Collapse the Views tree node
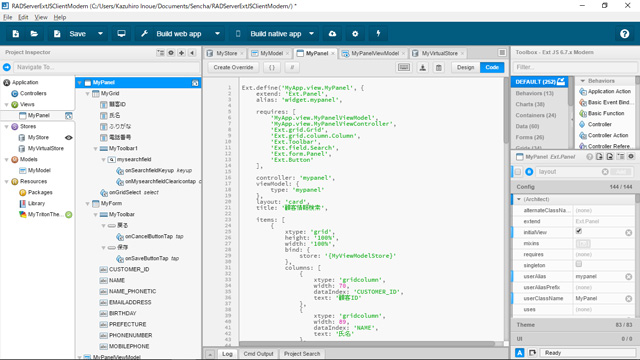This screenshot has width=640, height=360. (6, 105)
